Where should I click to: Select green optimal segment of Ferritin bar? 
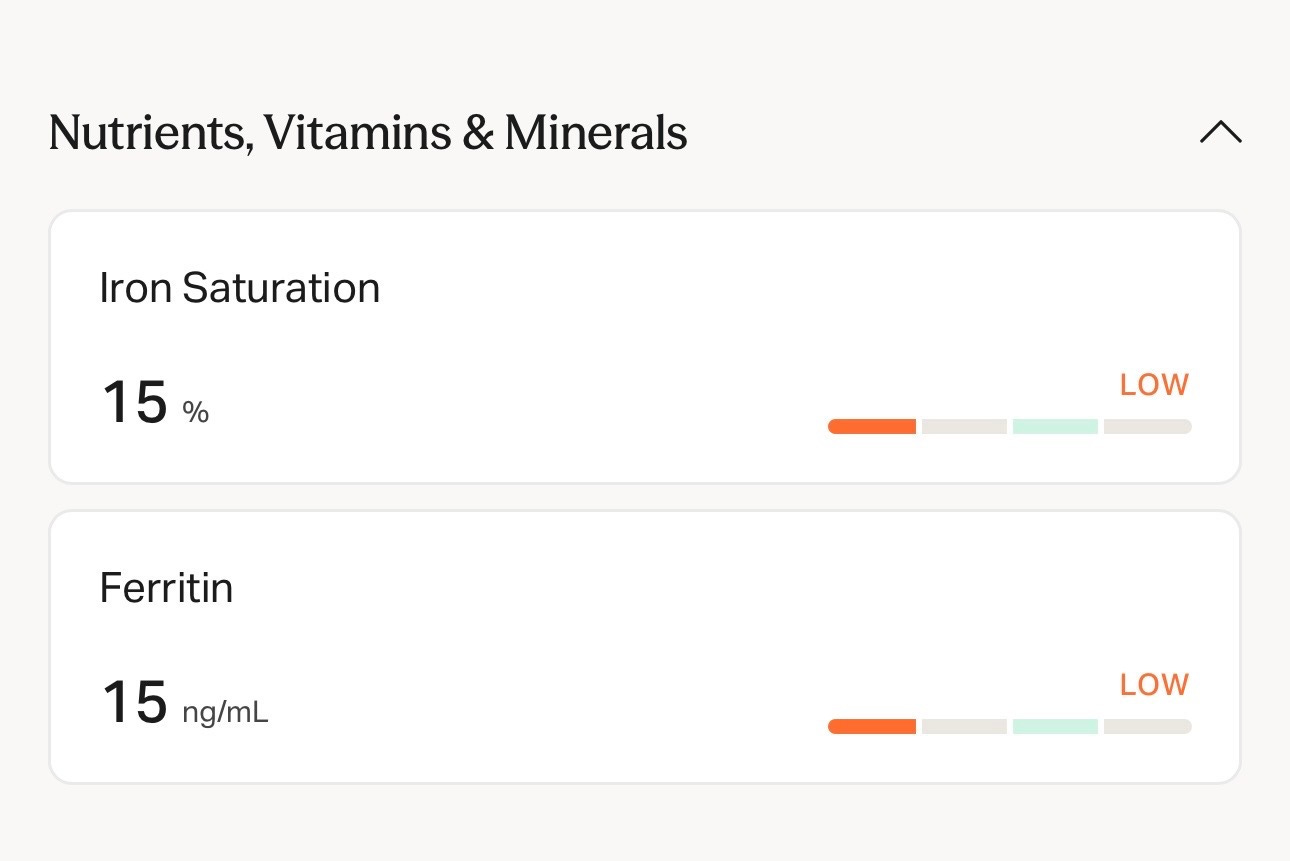click(1055, 727)
